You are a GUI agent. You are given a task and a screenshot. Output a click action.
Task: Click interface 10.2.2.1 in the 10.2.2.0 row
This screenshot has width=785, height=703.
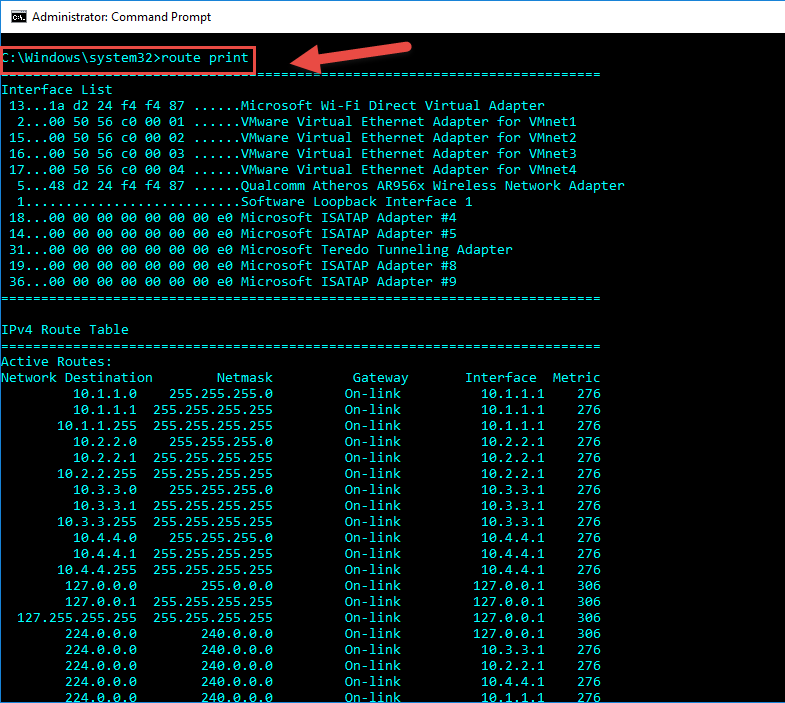(513, 442)
